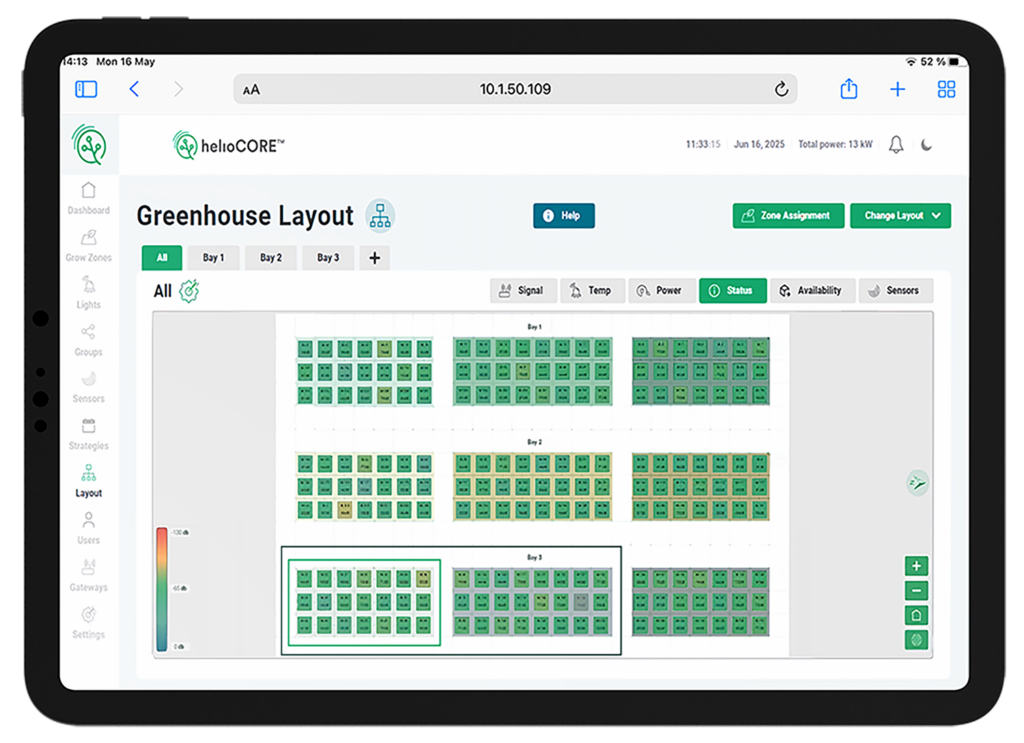
Task: Click the zoom in plus button
Action: (917, 566)
